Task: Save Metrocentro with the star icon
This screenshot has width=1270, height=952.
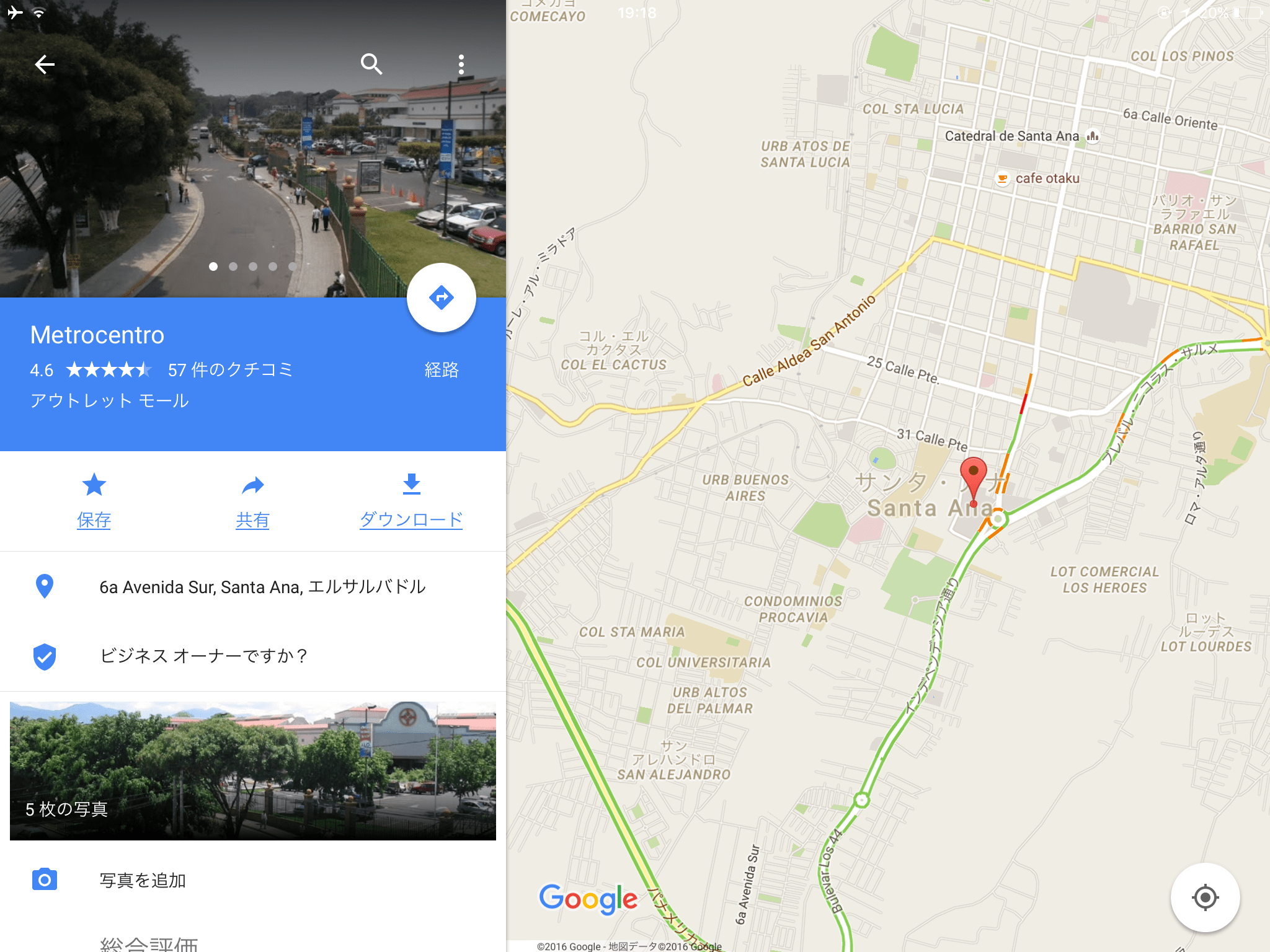Action: 94,485
